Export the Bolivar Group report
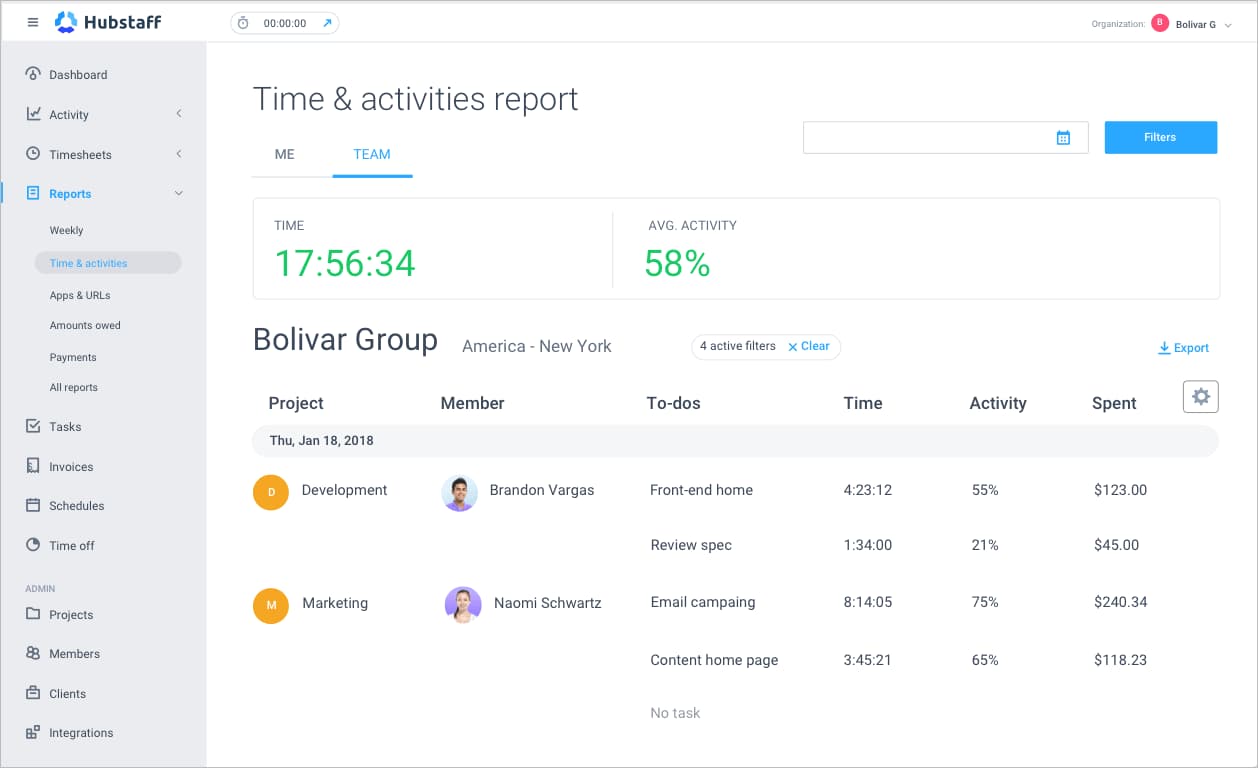Viewport: 1258px width, 768px height. (1184, 347)
